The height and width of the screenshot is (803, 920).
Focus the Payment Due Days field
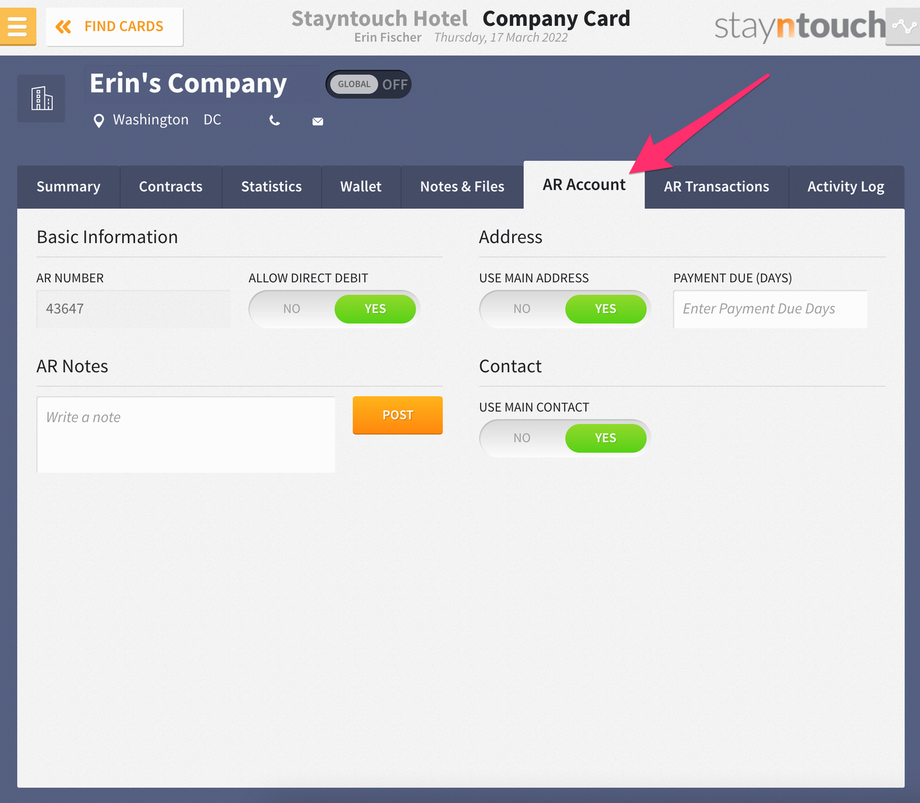pyautogui.click(x=770, y=309)
